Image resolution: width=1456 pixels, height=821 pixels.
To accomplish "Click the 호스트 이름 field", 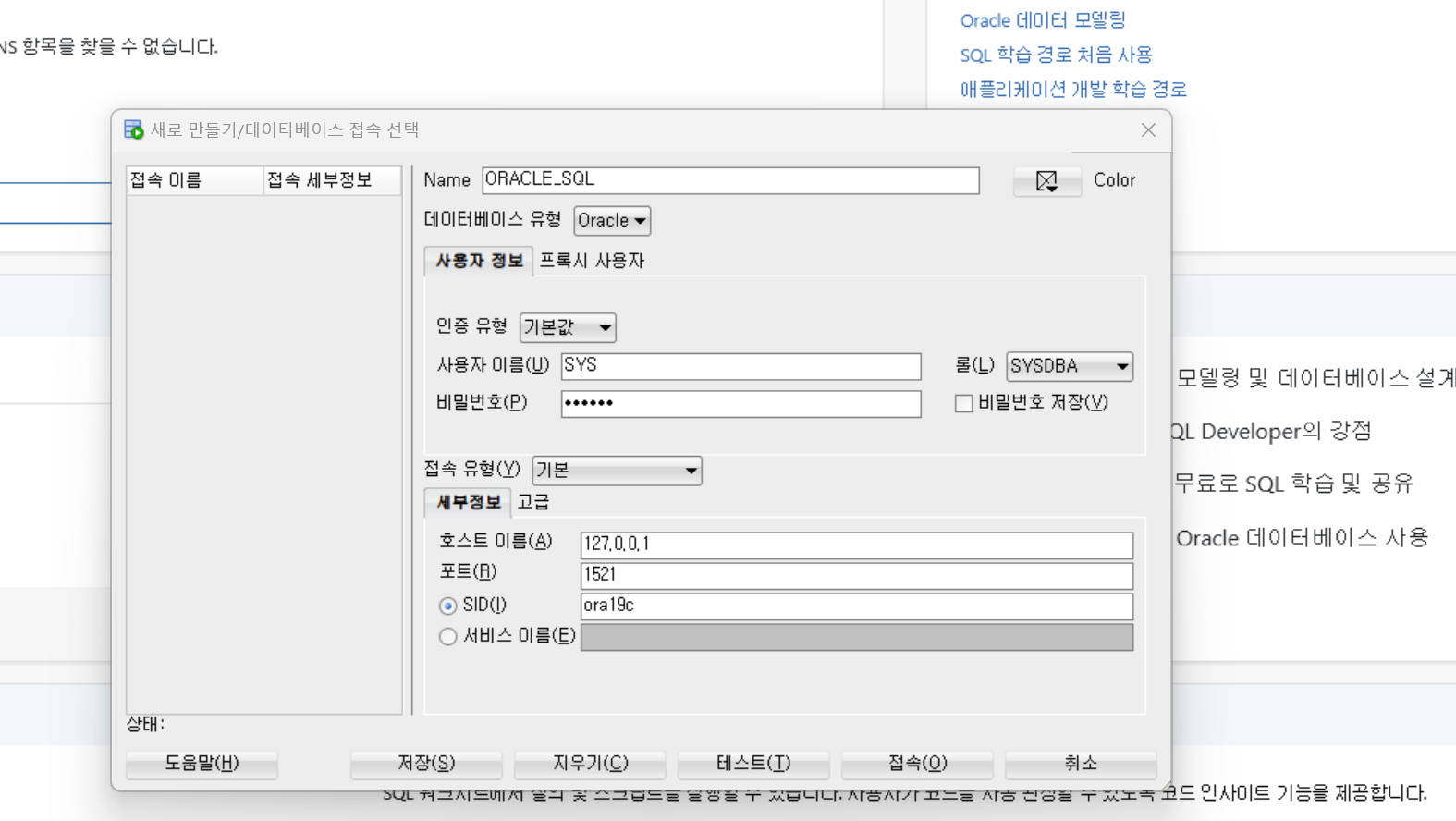I will coord(856,545).
